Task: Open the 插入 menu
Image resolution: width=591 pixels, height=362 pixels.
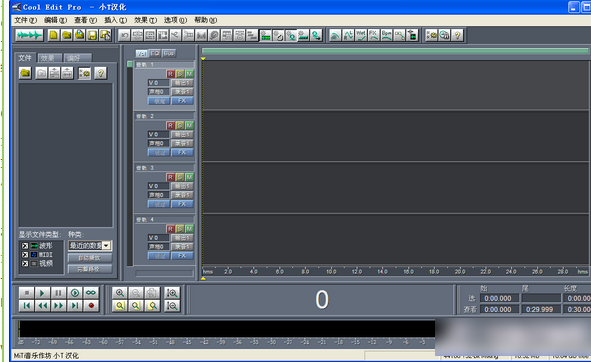Action: point(115,20)
